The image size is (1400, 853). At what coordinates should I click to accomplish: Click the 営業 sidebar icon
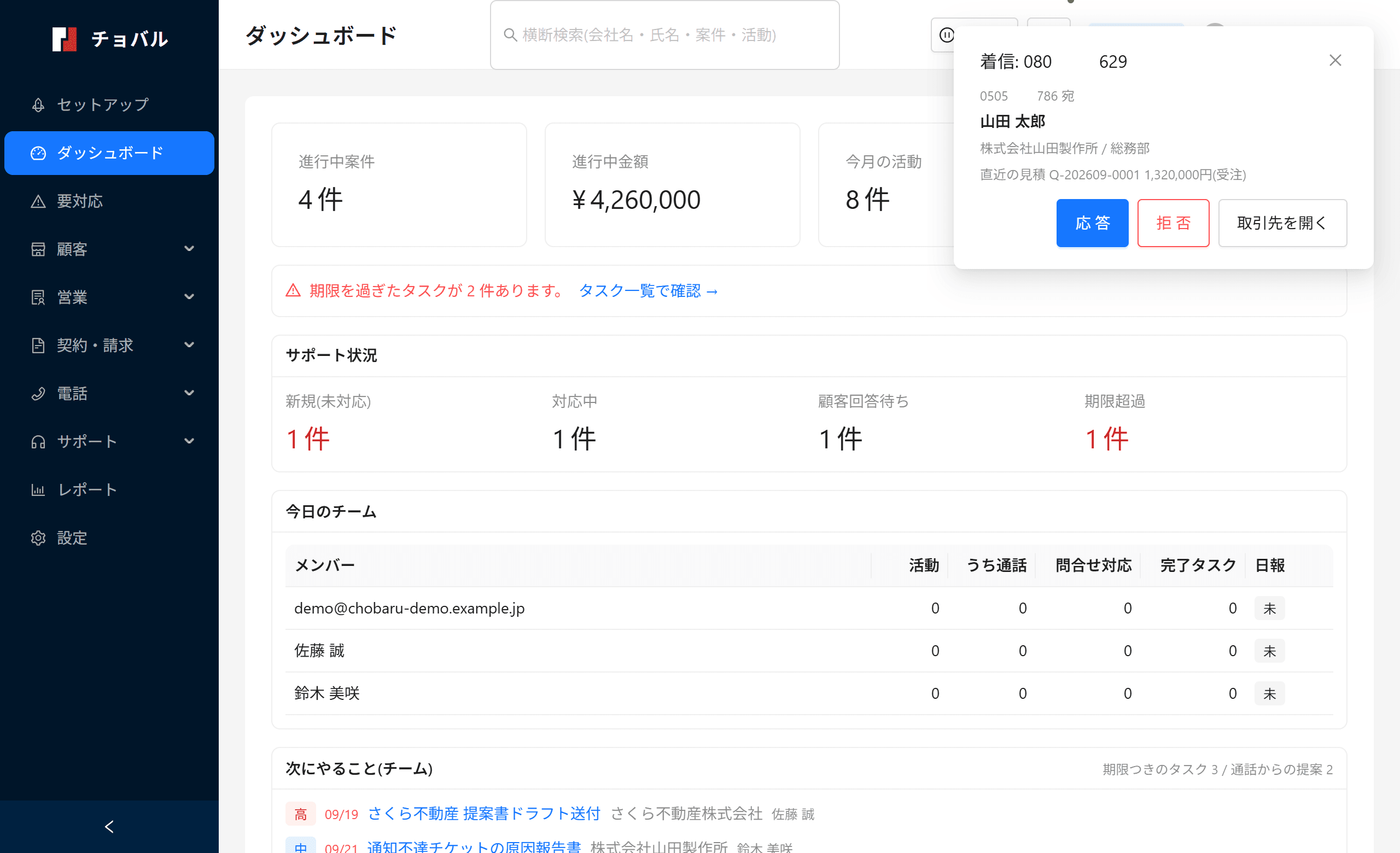(x=38, y=297)
